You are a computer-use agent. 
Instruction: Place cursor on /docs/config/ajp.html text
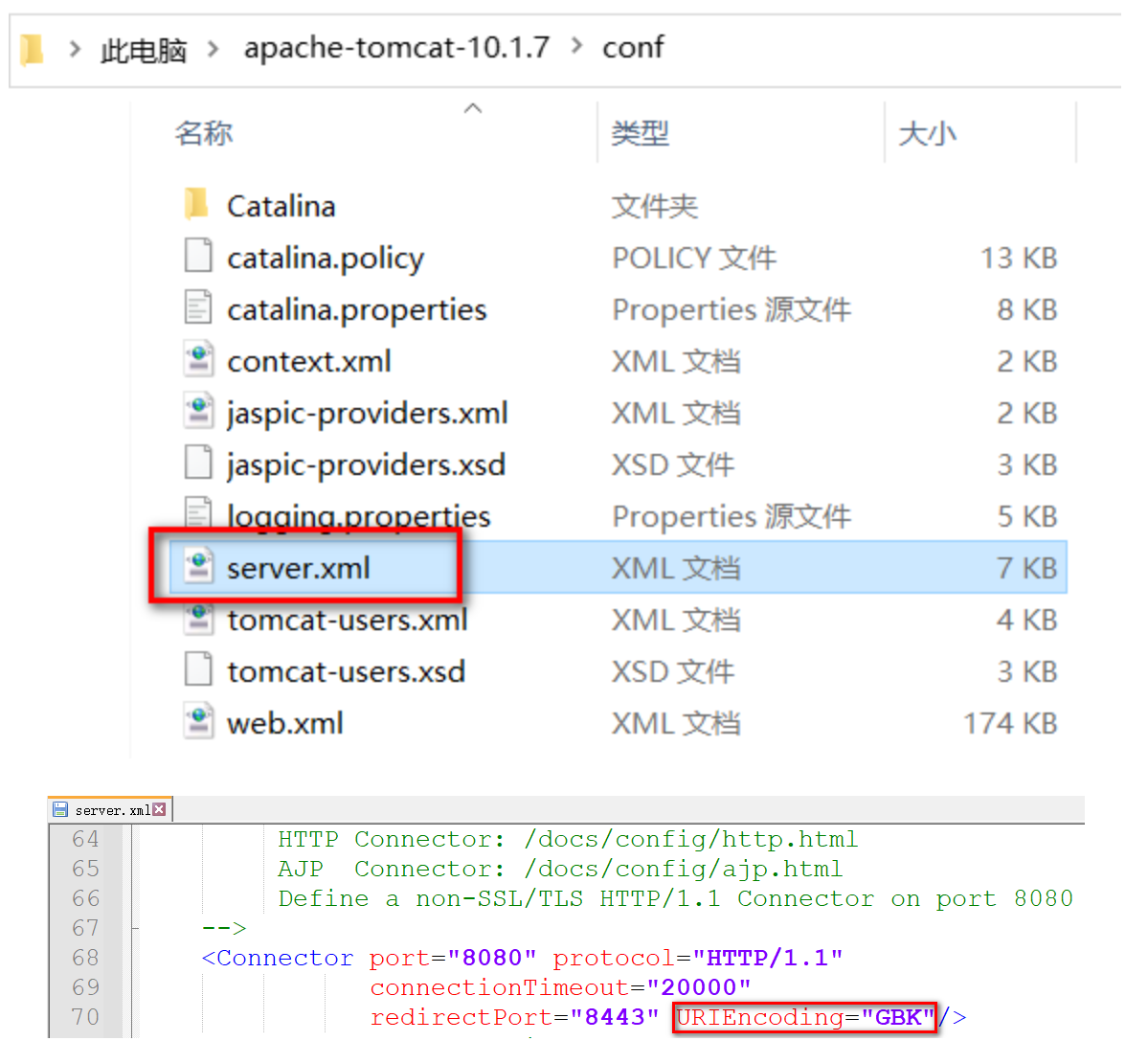684,870
